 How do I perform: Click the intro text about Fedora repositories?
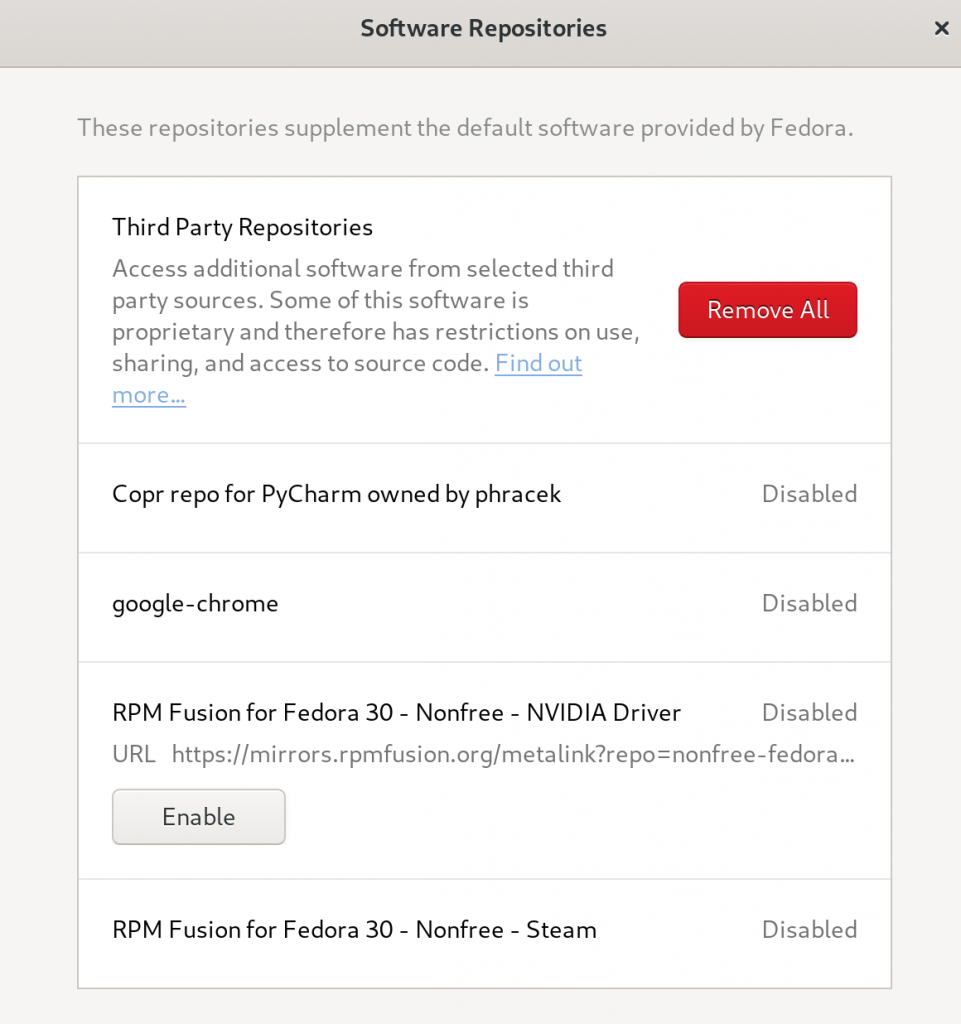click(x=465, y=128)
